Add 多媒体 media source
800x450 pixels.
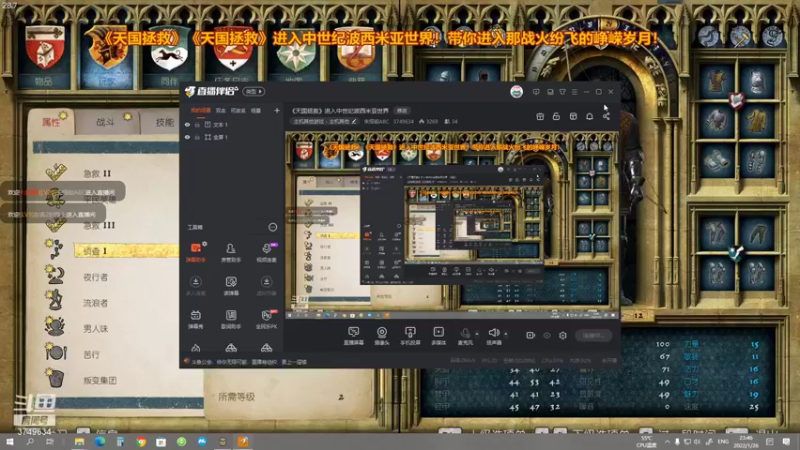tap(438, 336)
